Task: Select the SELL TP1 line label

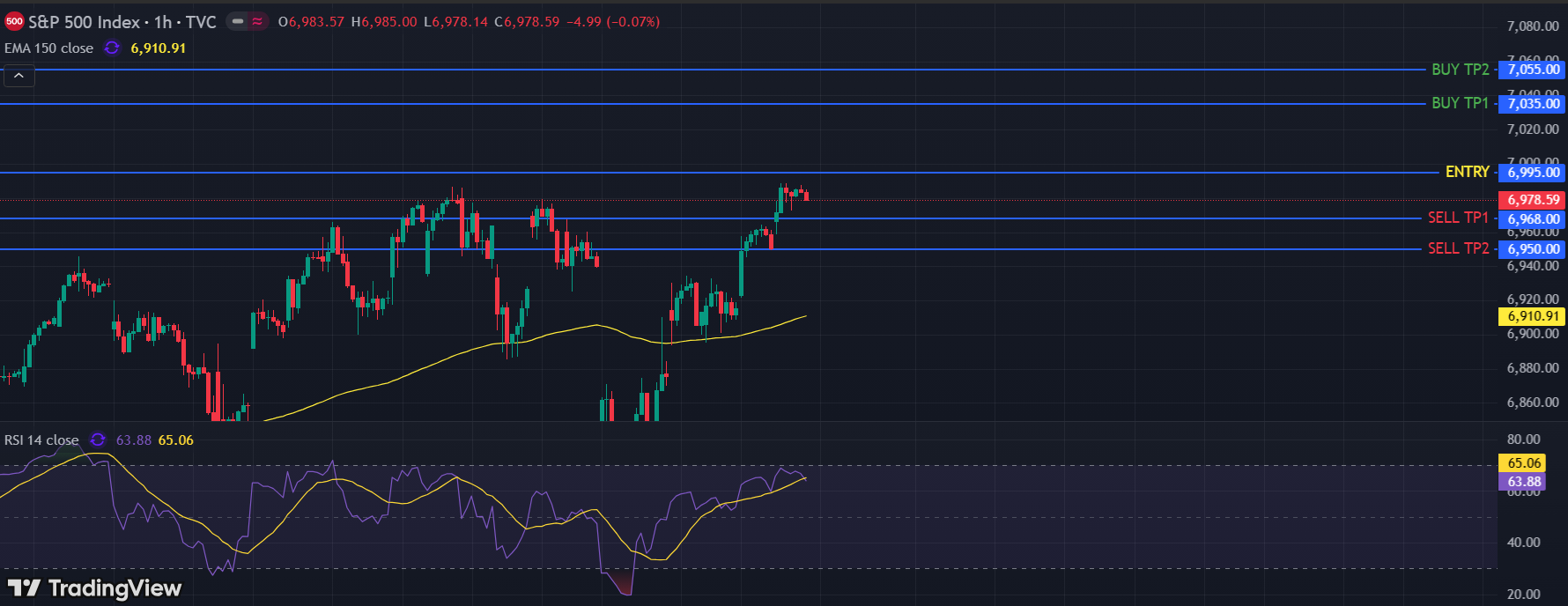Action: (1458, 218)
